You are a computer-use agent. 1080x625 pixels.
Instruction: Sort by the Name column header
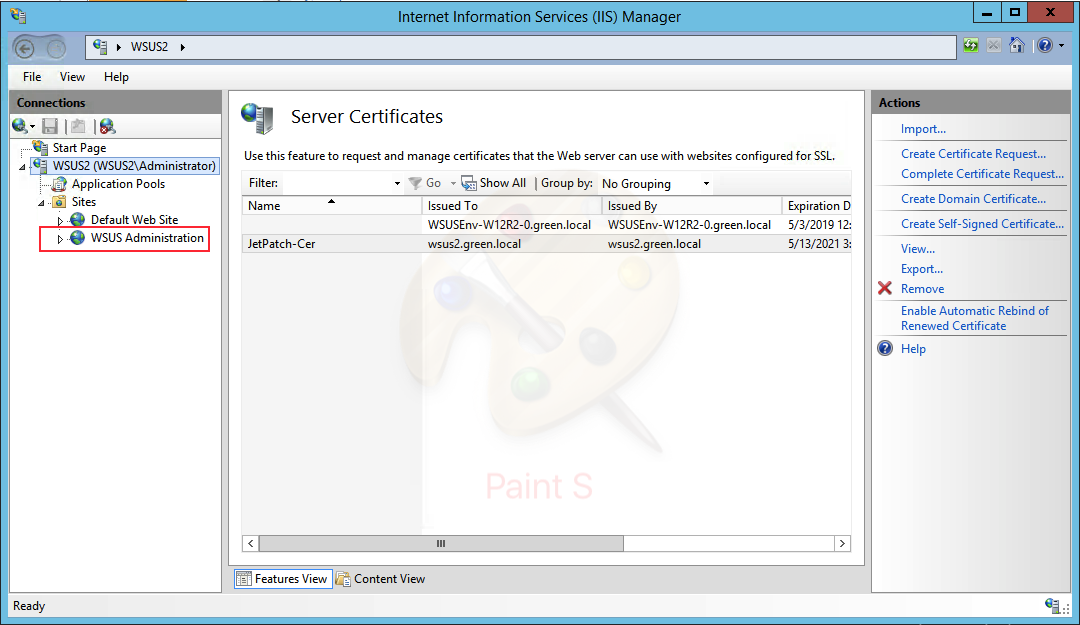pos(331,205)
